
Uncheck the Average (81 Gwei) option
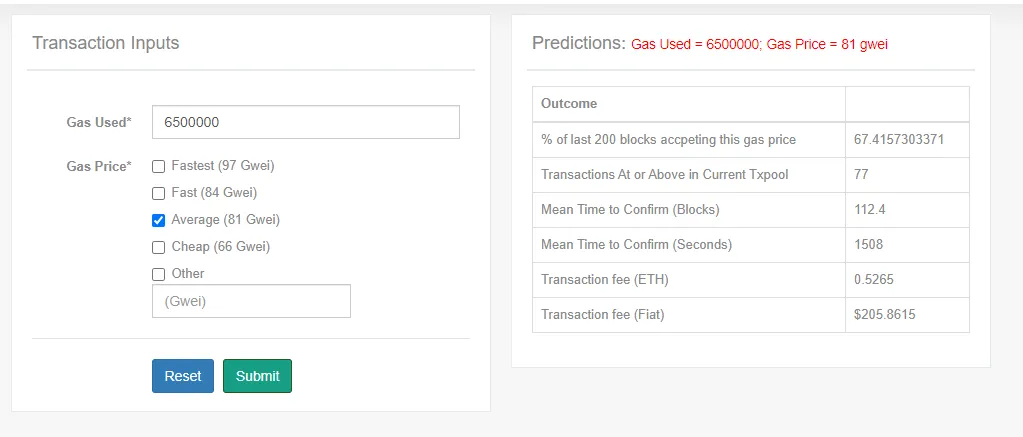click(159, 220)
